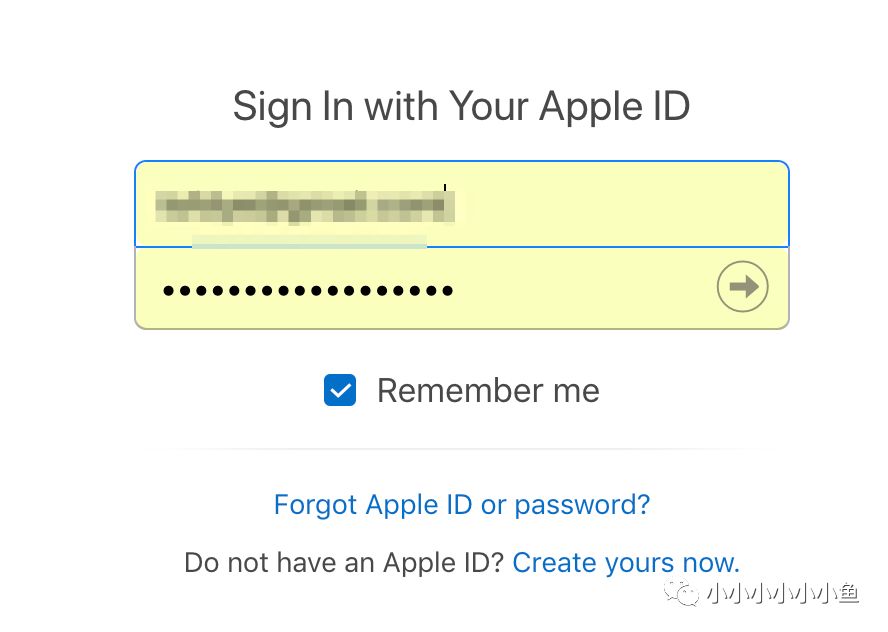Click the text cursor after the email

445,188
